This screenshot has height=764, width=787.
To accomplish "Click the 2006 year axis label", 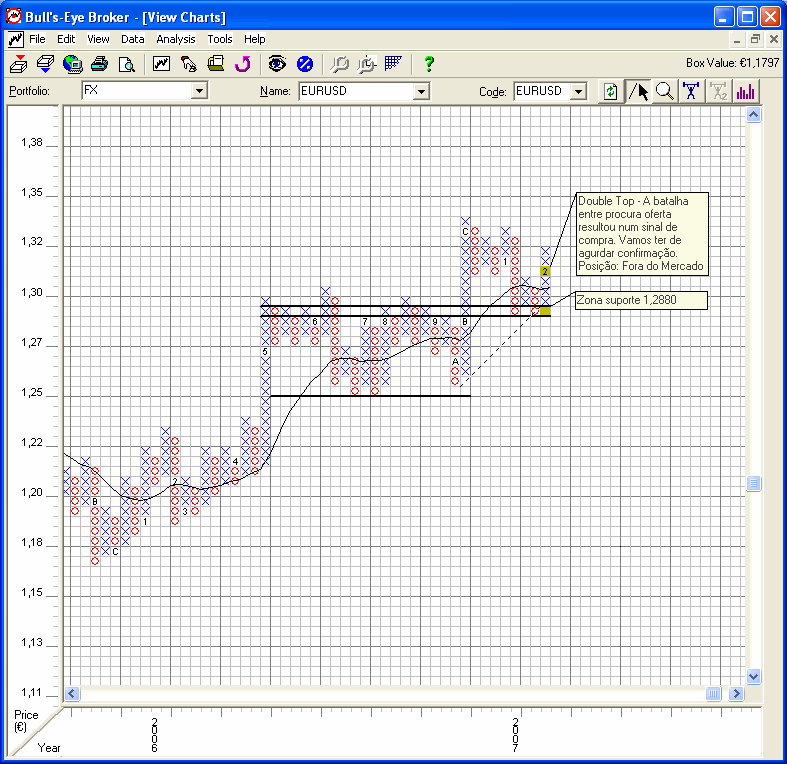I will [155, 735].
